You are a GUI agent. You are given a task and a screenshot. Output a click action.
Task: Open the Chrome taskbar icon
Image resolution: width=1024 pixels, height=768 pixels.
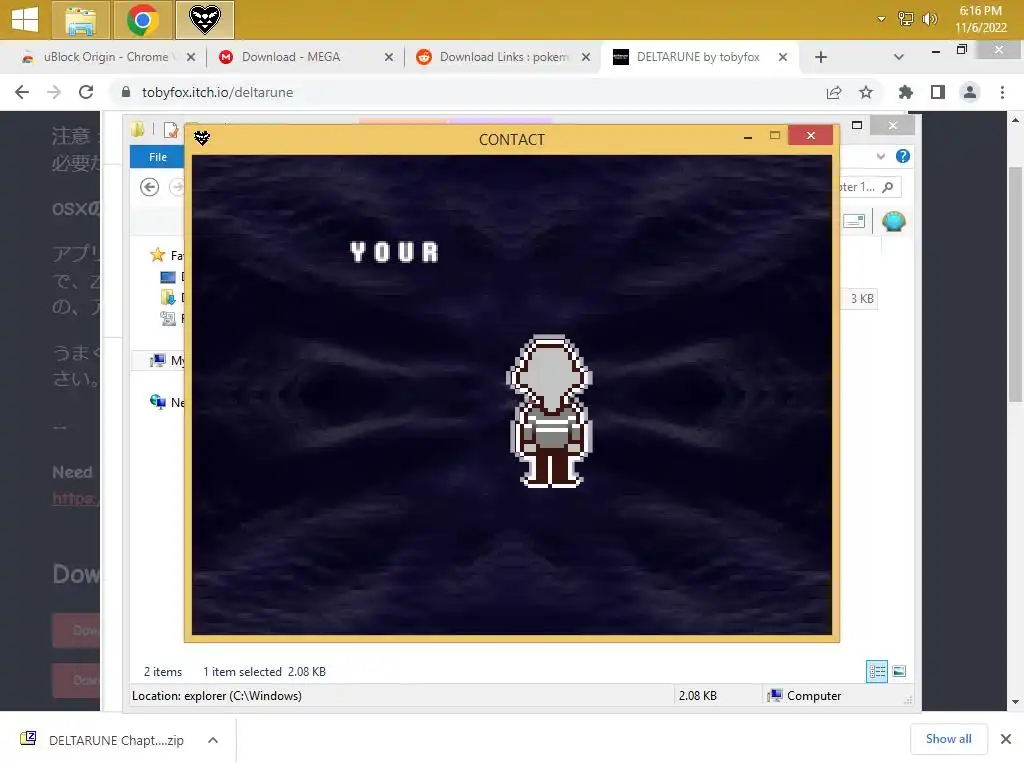click(142, 20)
